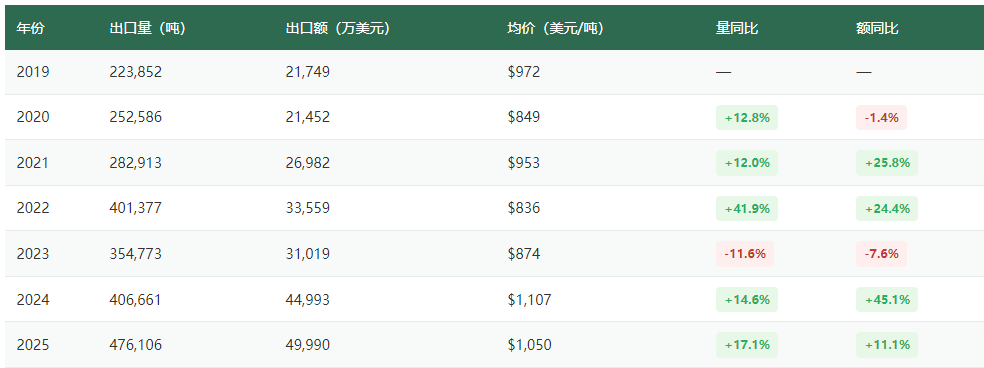This screenshot has width=984, height=368.
Task: Click the +41.9% volume growth badge
Action: click(x=747, y=208)
